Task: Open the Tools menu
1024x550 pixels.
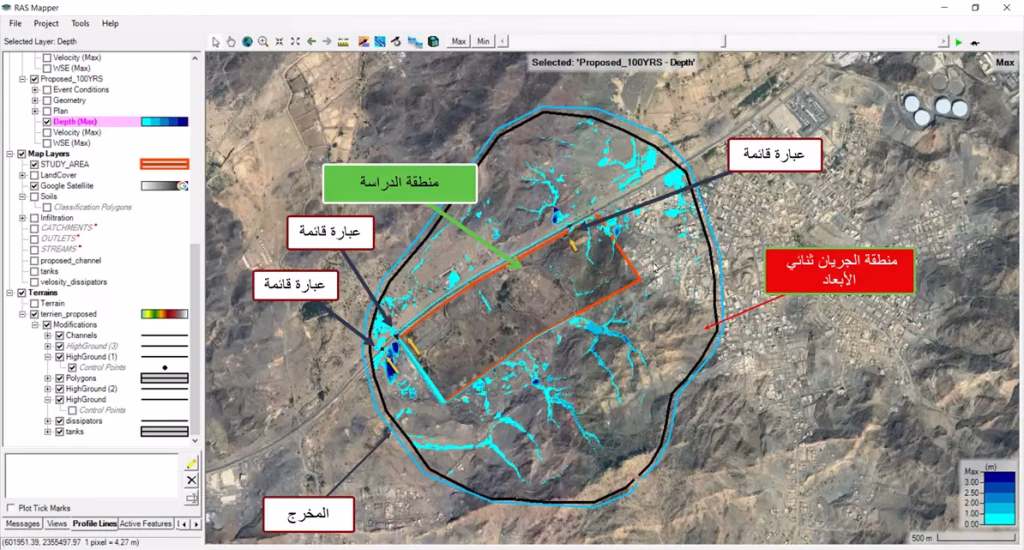Action: (x=80, y=23)
